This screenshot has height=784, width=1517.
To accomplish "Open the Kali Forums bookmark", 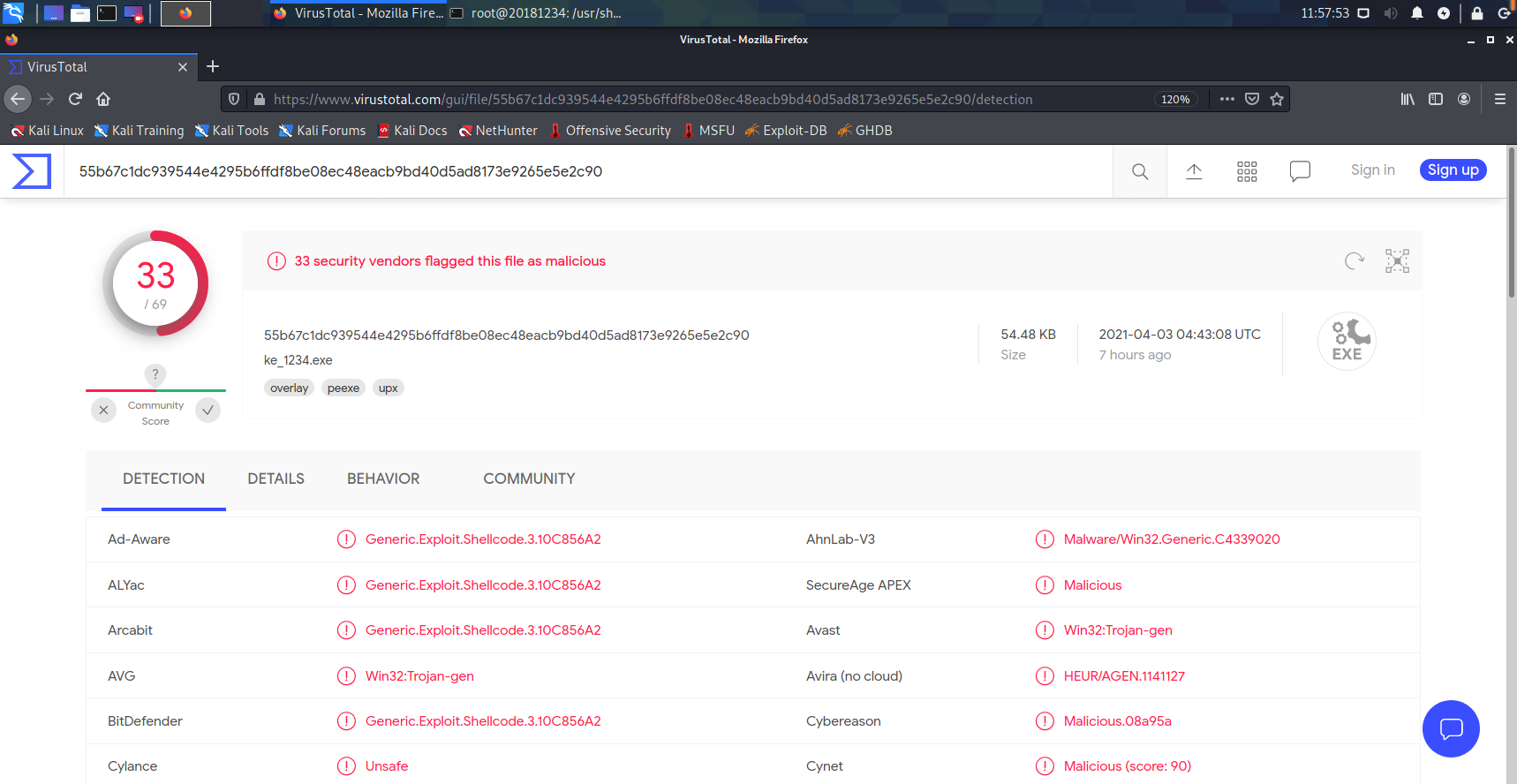I will click(x=322, y=131).
